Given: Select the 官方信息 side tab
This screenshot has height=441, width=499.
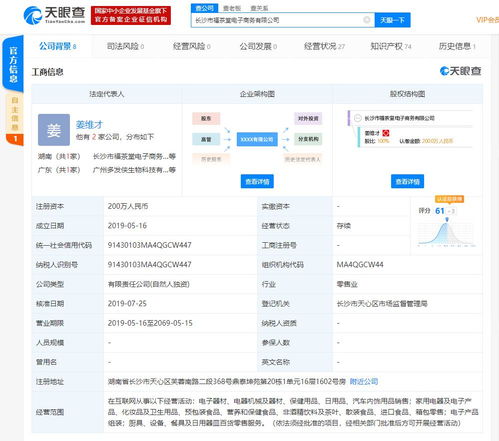Looking at the screenshot, I should pos(13,64).
